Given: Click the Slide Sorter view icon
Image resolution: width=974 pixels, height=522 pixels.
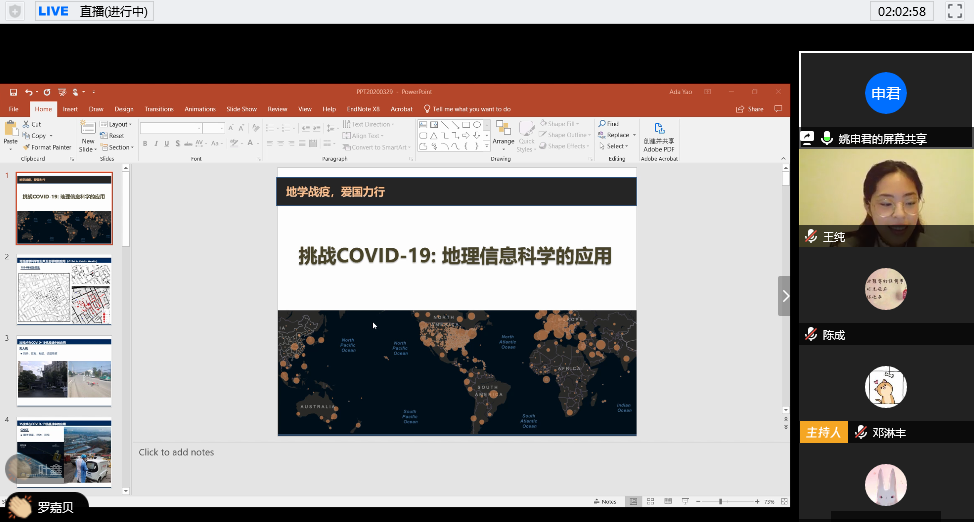Looking at the screenshot, I should (x=651, y=501).
